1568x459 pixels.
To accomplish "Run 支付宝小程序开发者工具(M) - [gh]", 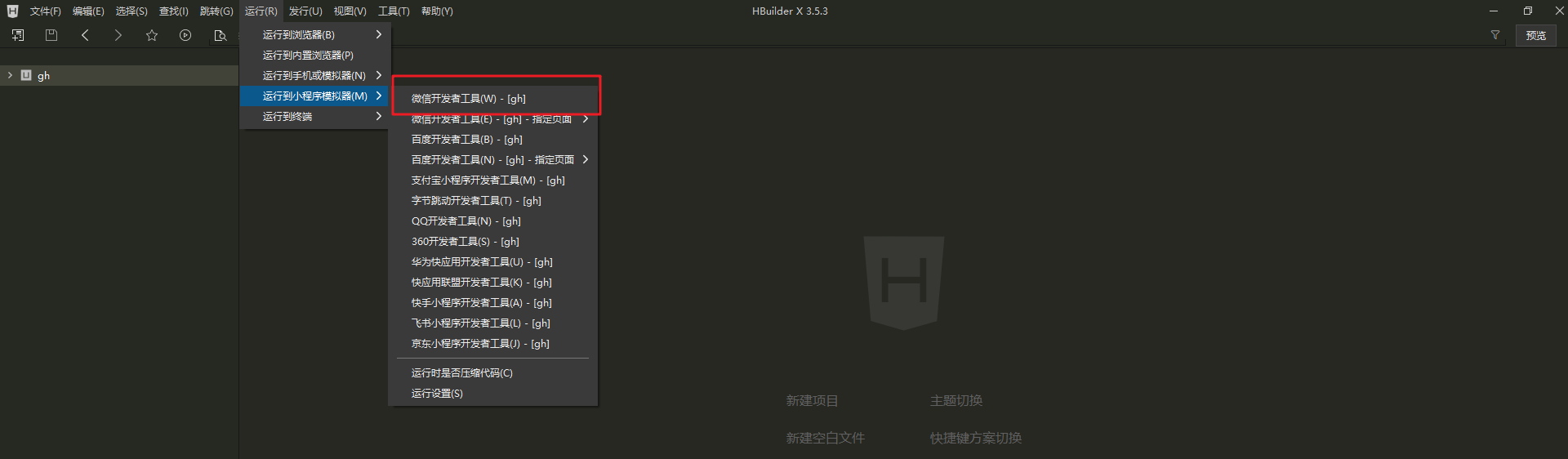I will tap(495, 180).
